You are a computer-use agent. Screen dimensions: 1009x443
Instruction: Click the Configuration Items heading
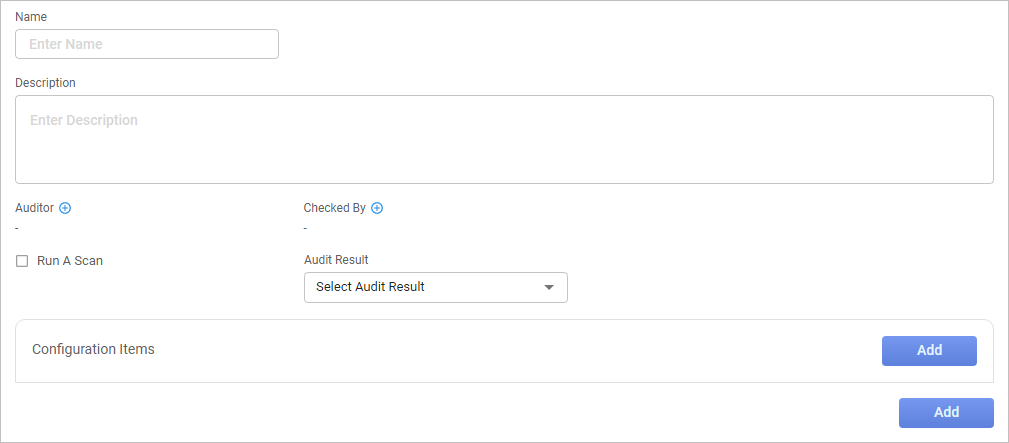click(93, 349)
